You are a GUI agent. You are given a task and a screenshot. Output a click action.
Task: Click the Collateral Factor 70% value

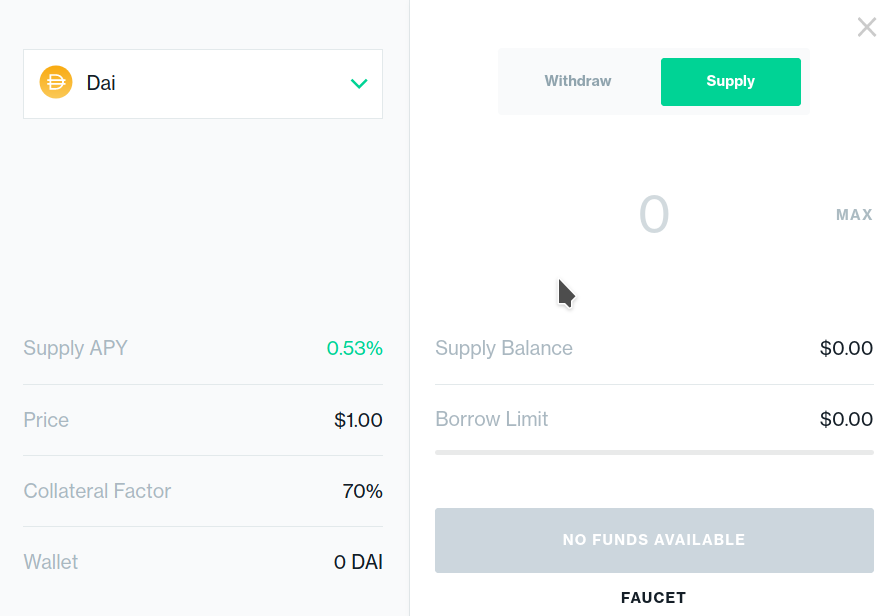coord(362,491)
